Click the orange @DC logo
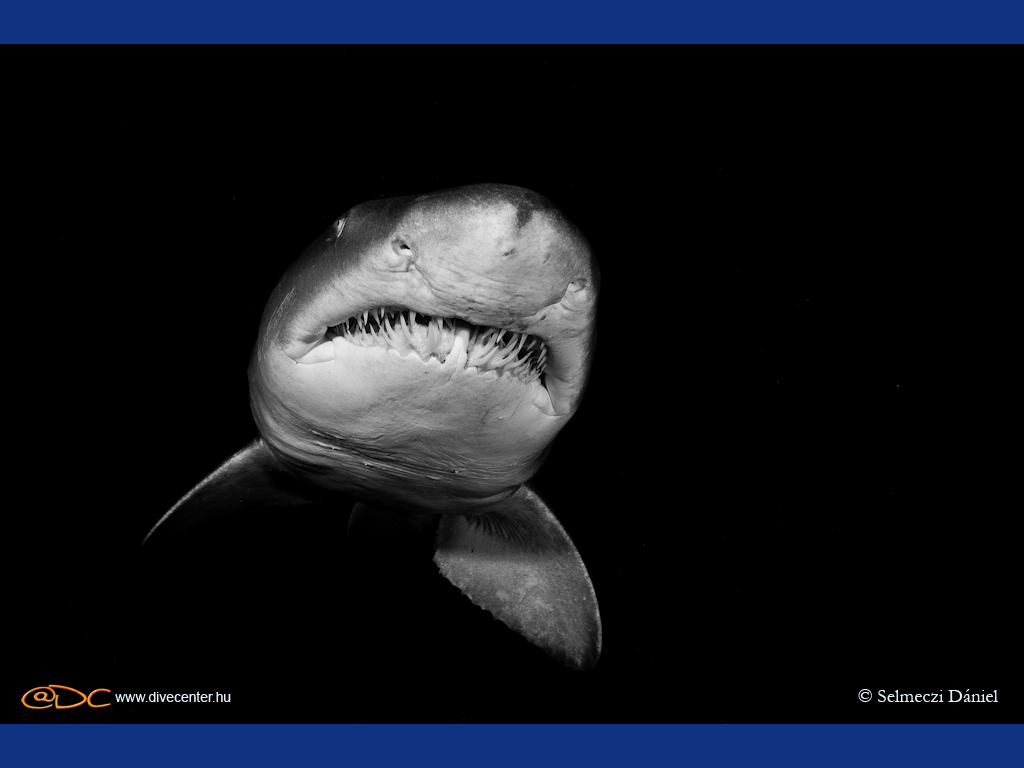 (66, 697)
